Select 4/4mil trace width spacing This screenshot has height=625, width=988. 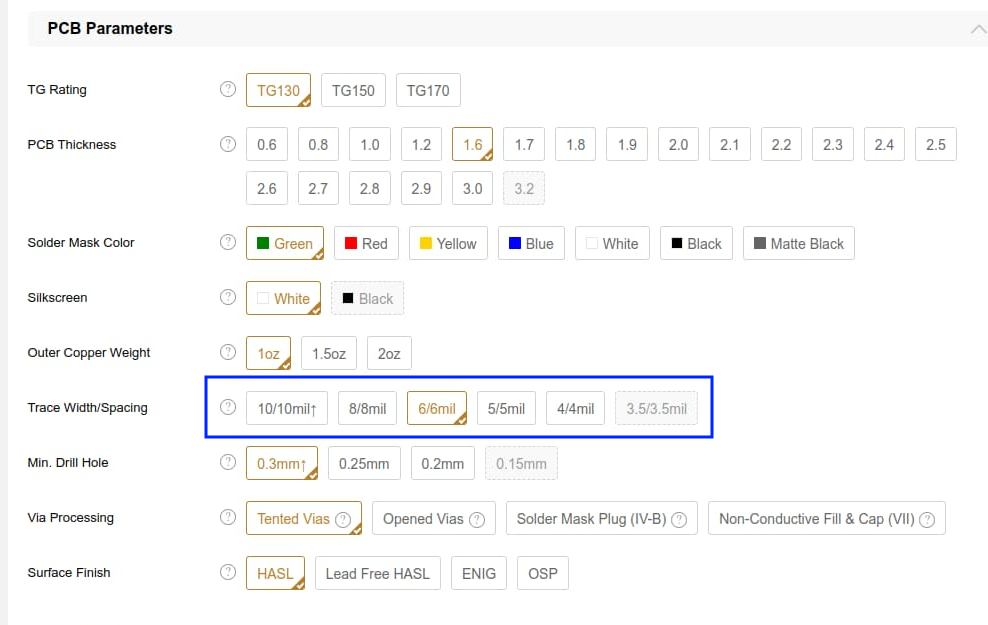(575, 408)
